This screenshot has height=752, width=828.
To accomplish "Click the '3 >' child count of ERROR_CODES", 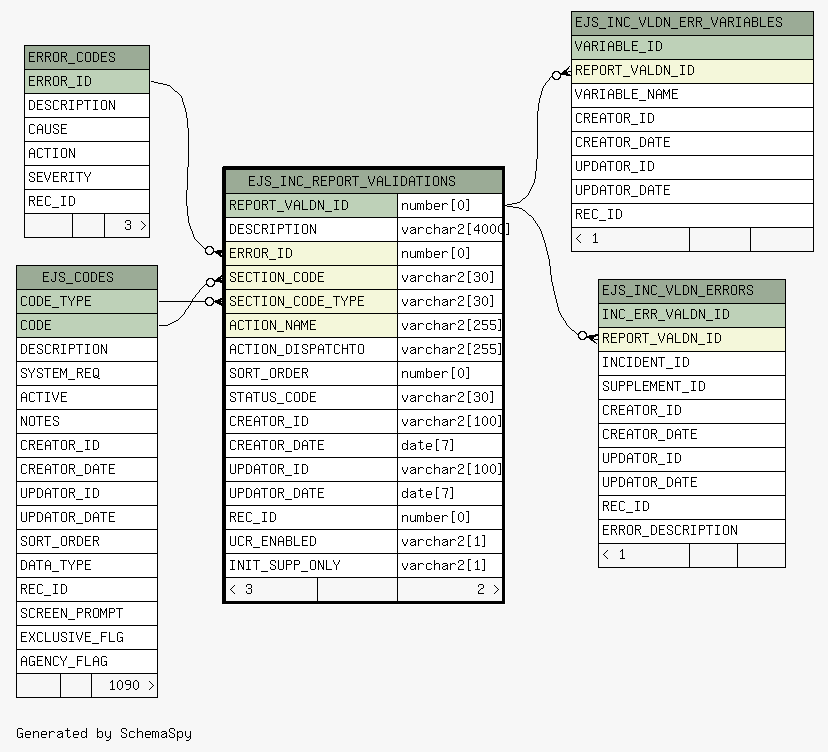I will coord(127,225).
